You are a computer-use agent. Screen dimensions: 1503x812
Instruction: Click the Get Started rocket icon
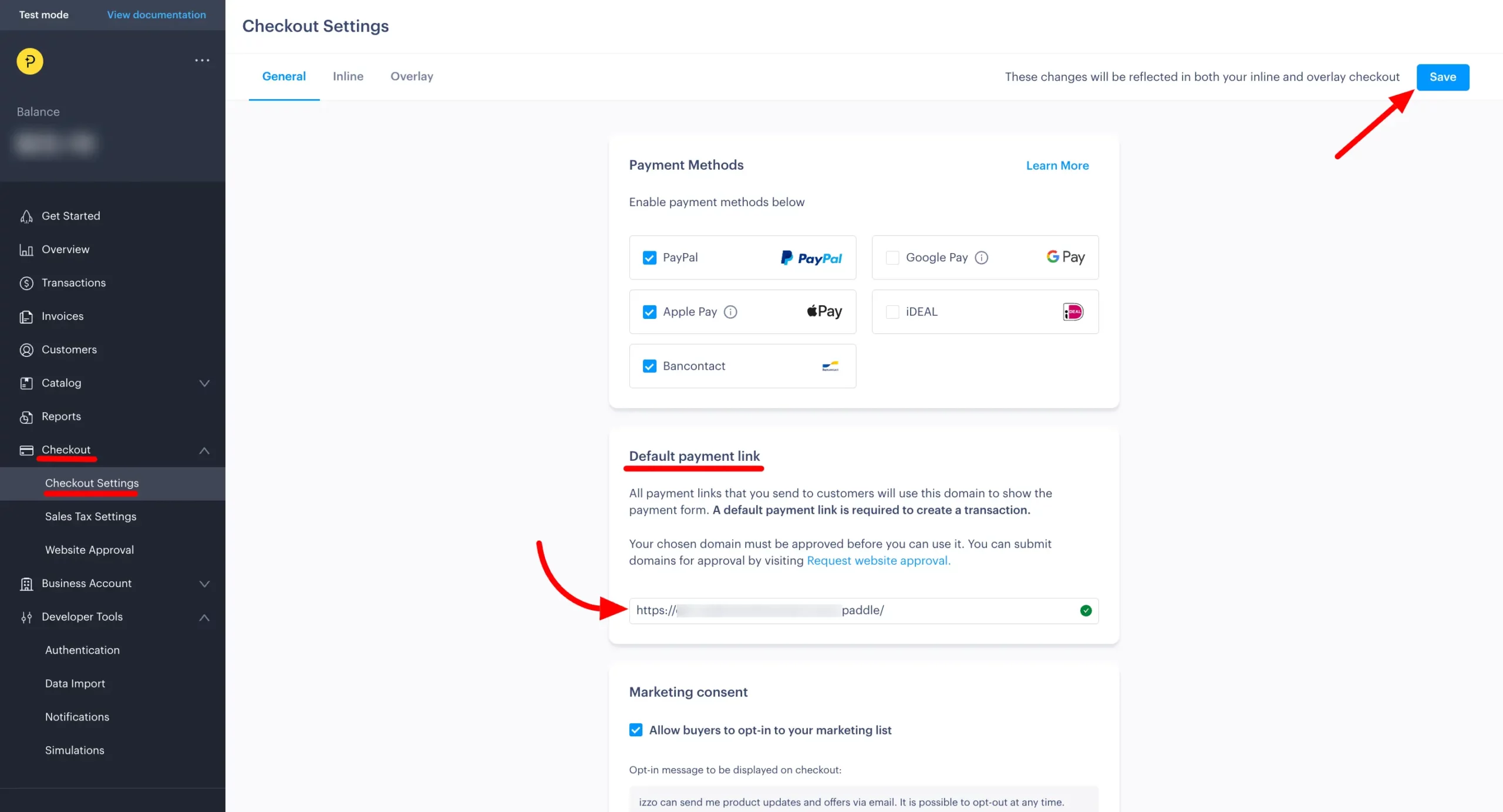[x=26, y=217]
